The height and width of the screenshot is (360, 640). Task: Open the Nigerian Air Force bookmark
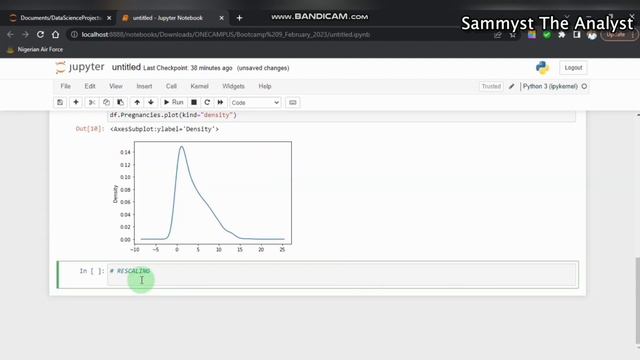click(35, 49)
